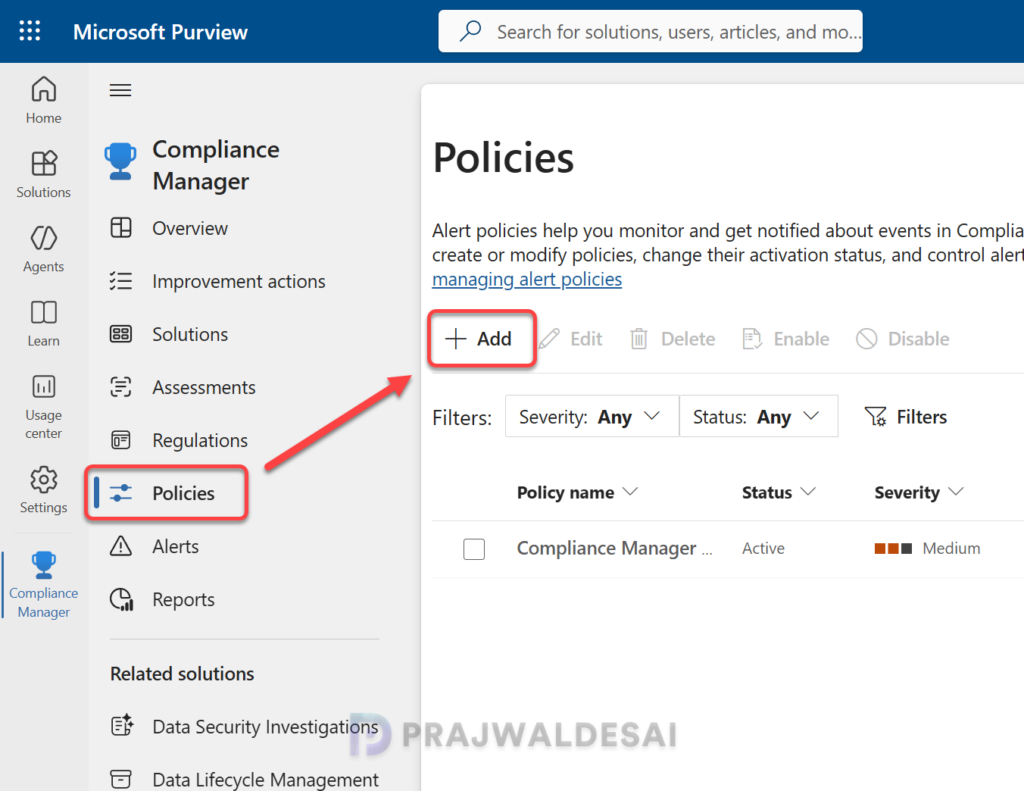The image size is (1024, 791).
Task: Click the Improvement actions checklist icon
Action: pos(121,281)
